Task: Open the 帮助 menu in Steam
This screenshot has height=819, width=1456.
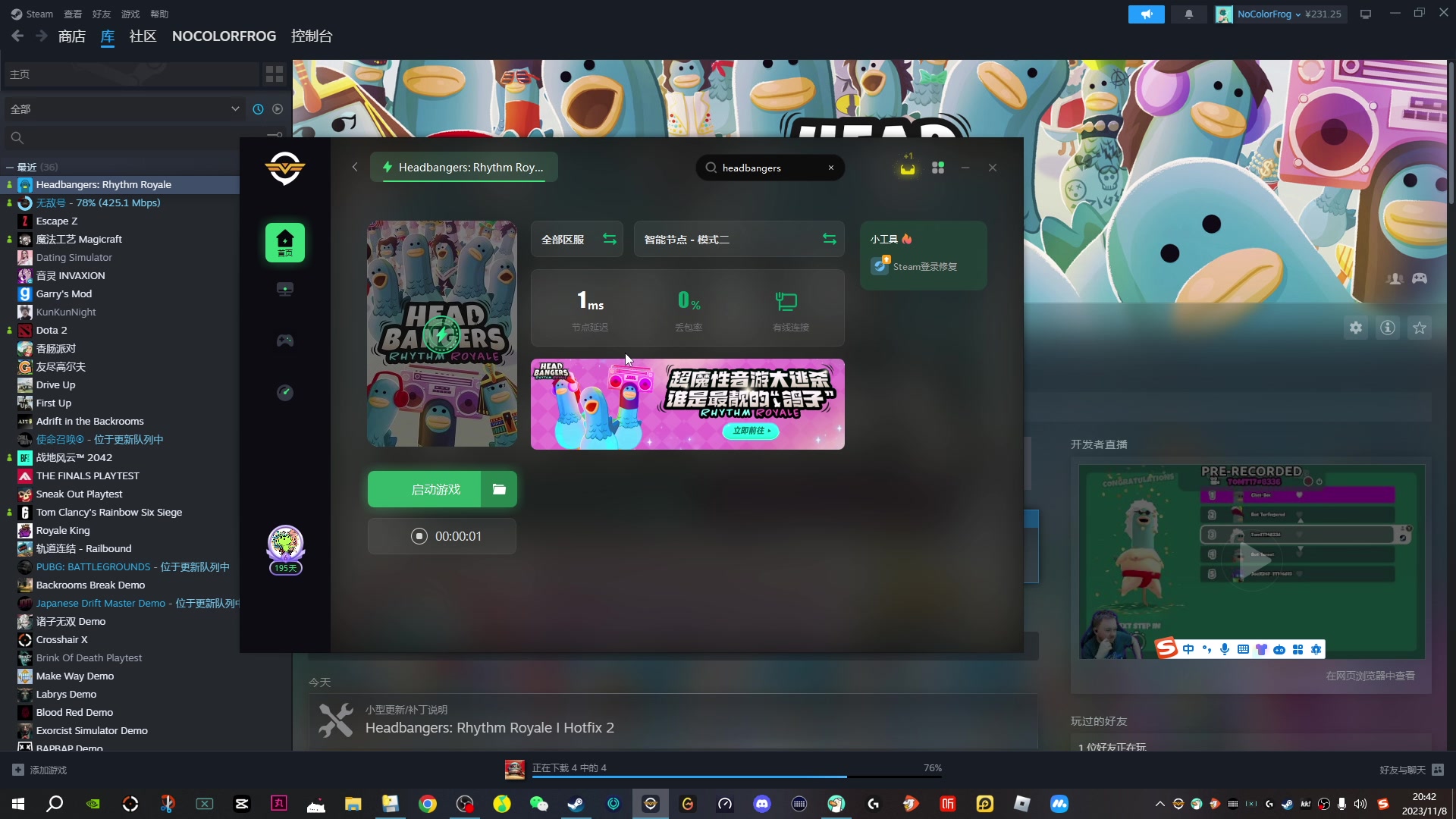Action: (159, 14)
